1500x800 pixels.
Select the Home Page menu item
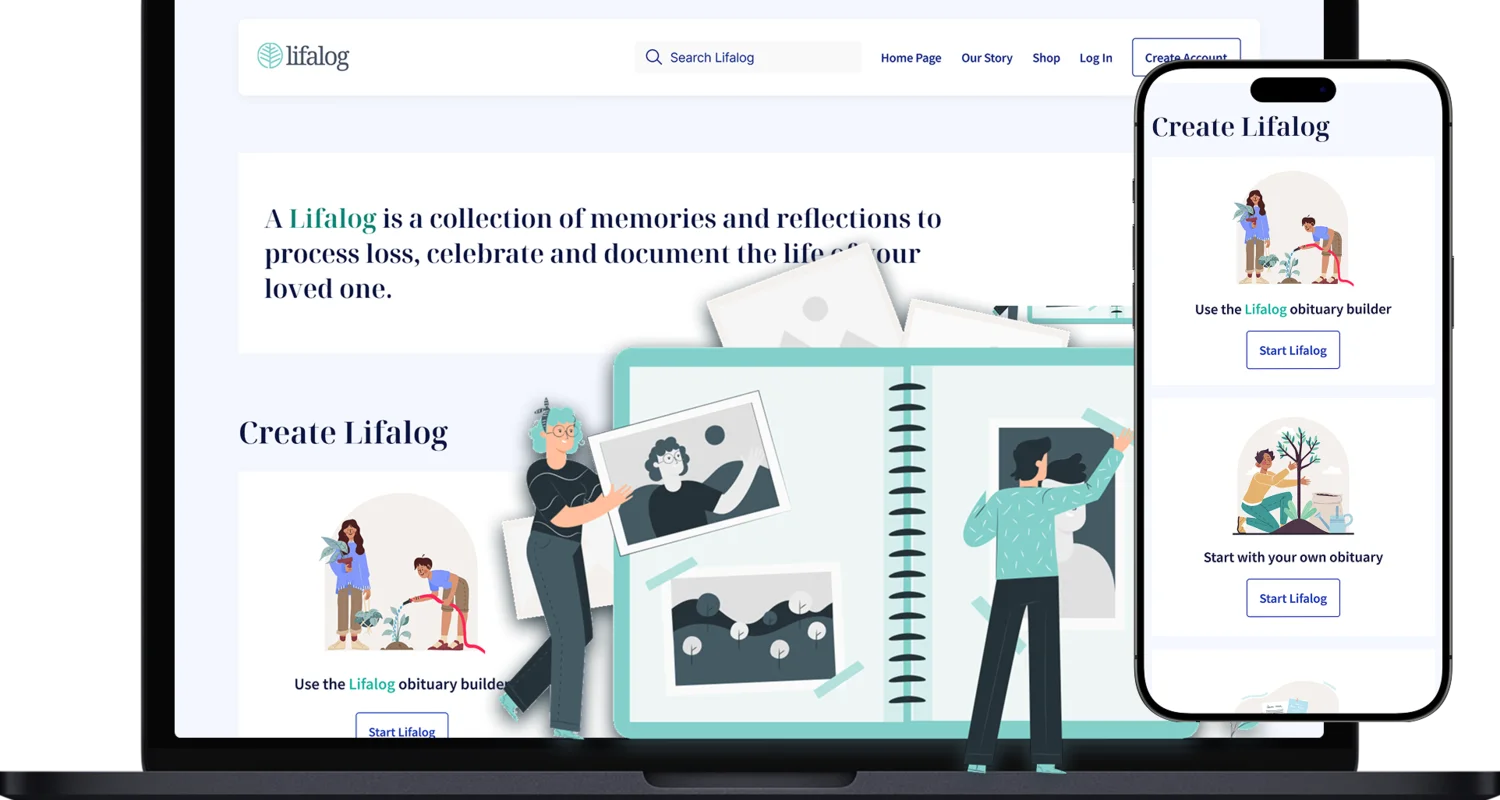coord(910,58)
